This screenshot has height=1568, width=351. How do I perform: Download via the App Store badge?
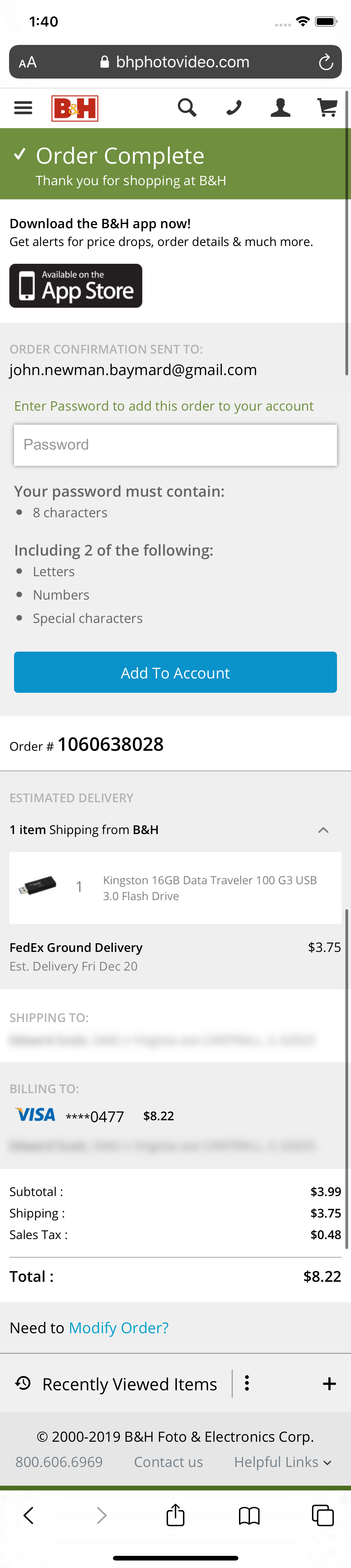[76, 286]
